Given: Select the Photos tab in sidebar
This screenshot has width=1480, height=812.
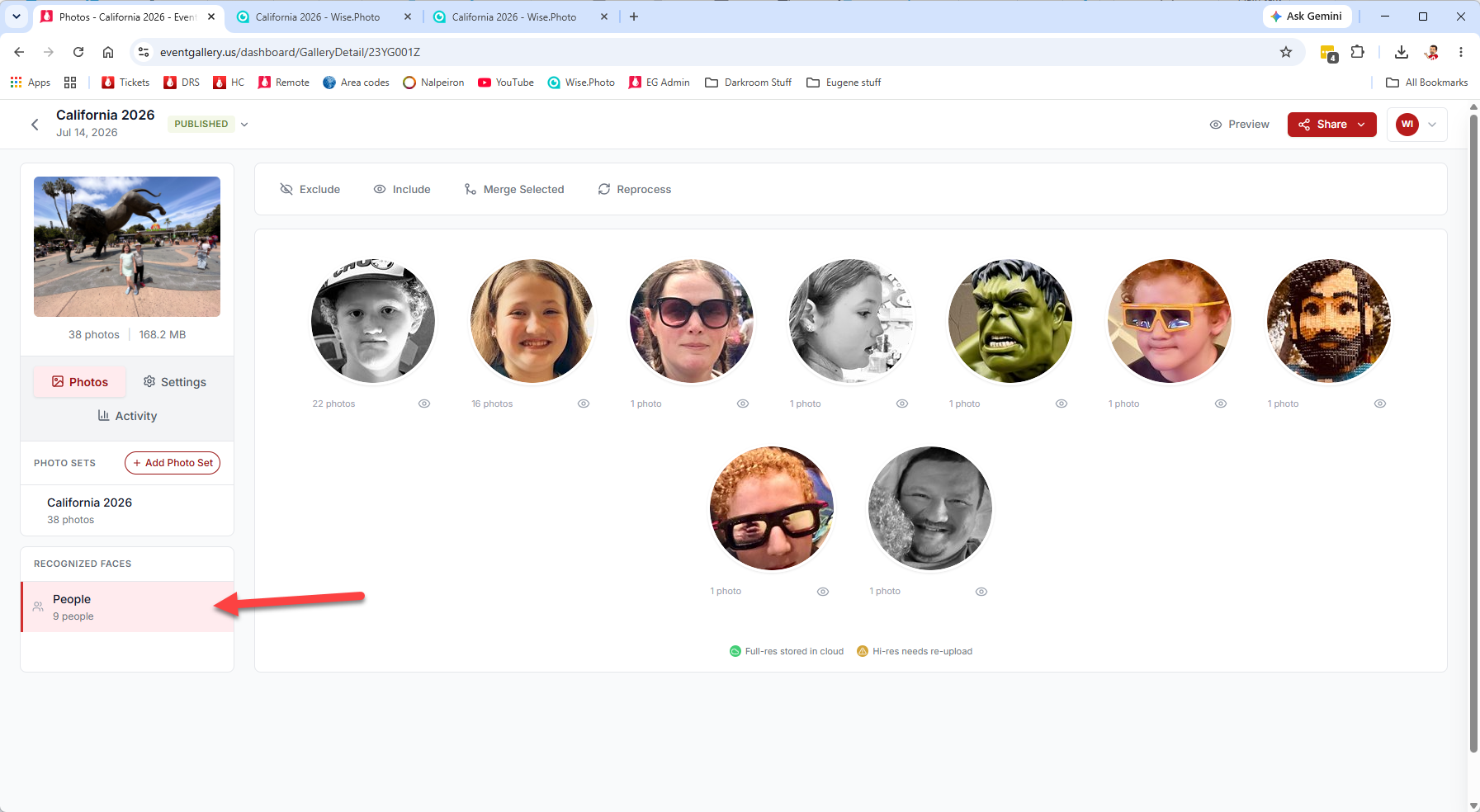Looking at the screenshot, I should pos(80,382).
